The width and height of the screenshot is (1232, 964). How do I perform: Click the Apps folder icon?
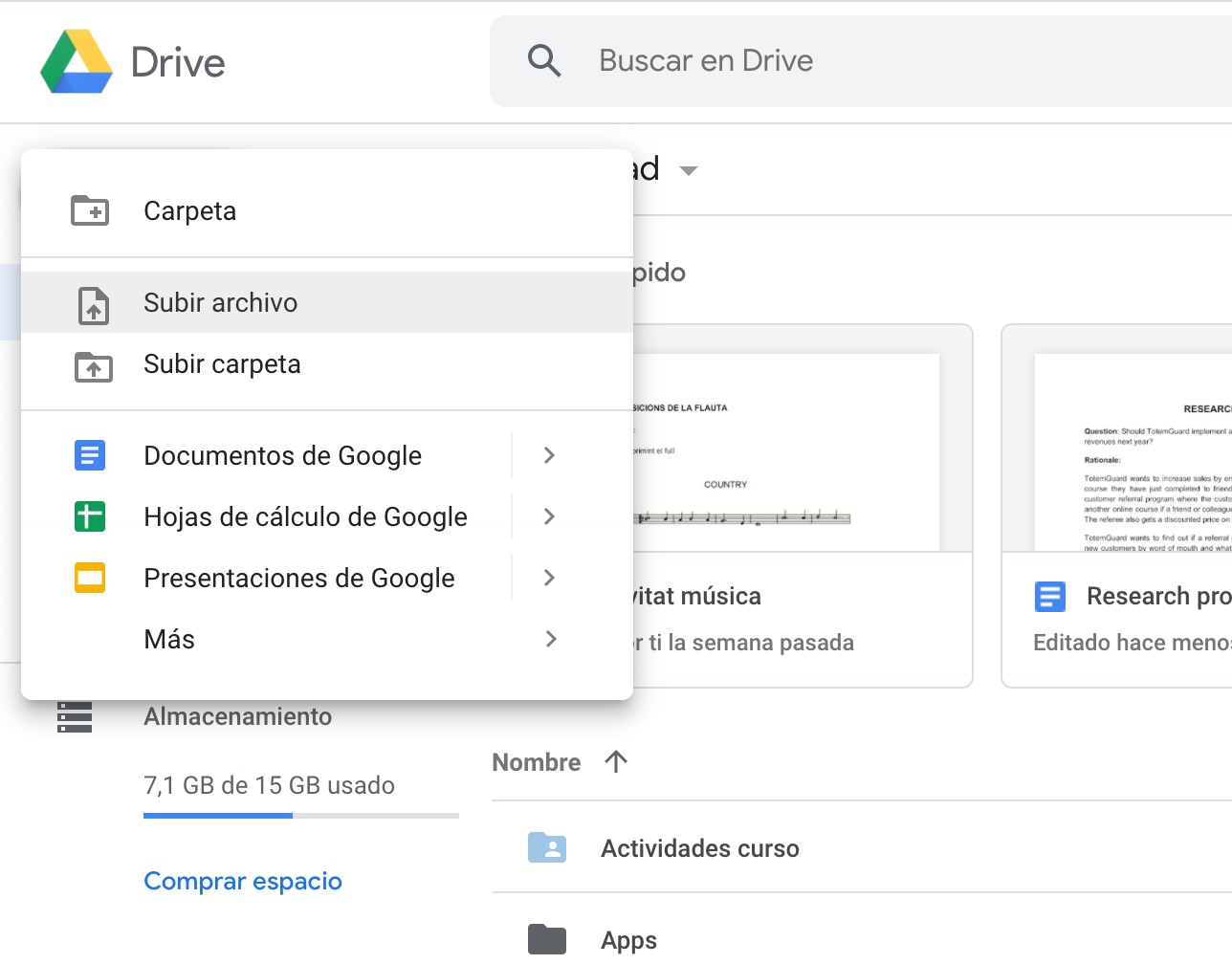[547, 939]
